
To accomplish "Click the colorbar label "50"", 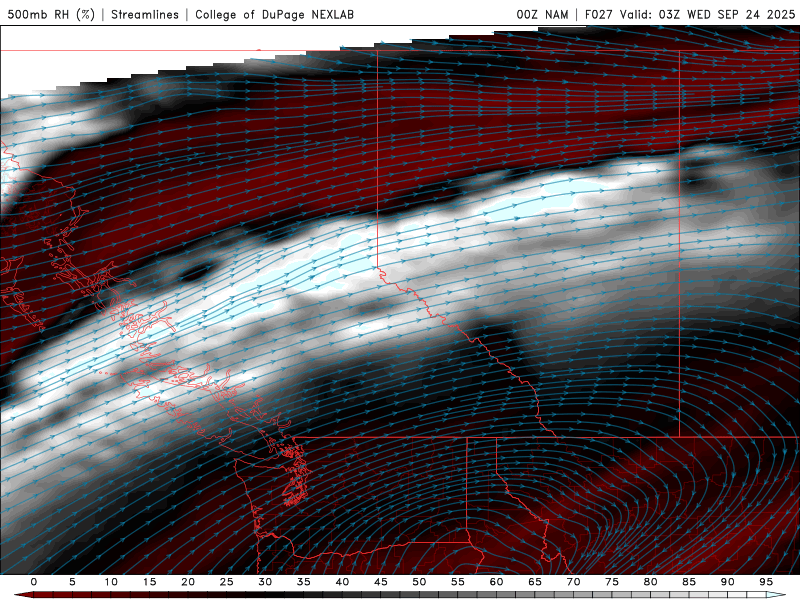I will point(419,582).
